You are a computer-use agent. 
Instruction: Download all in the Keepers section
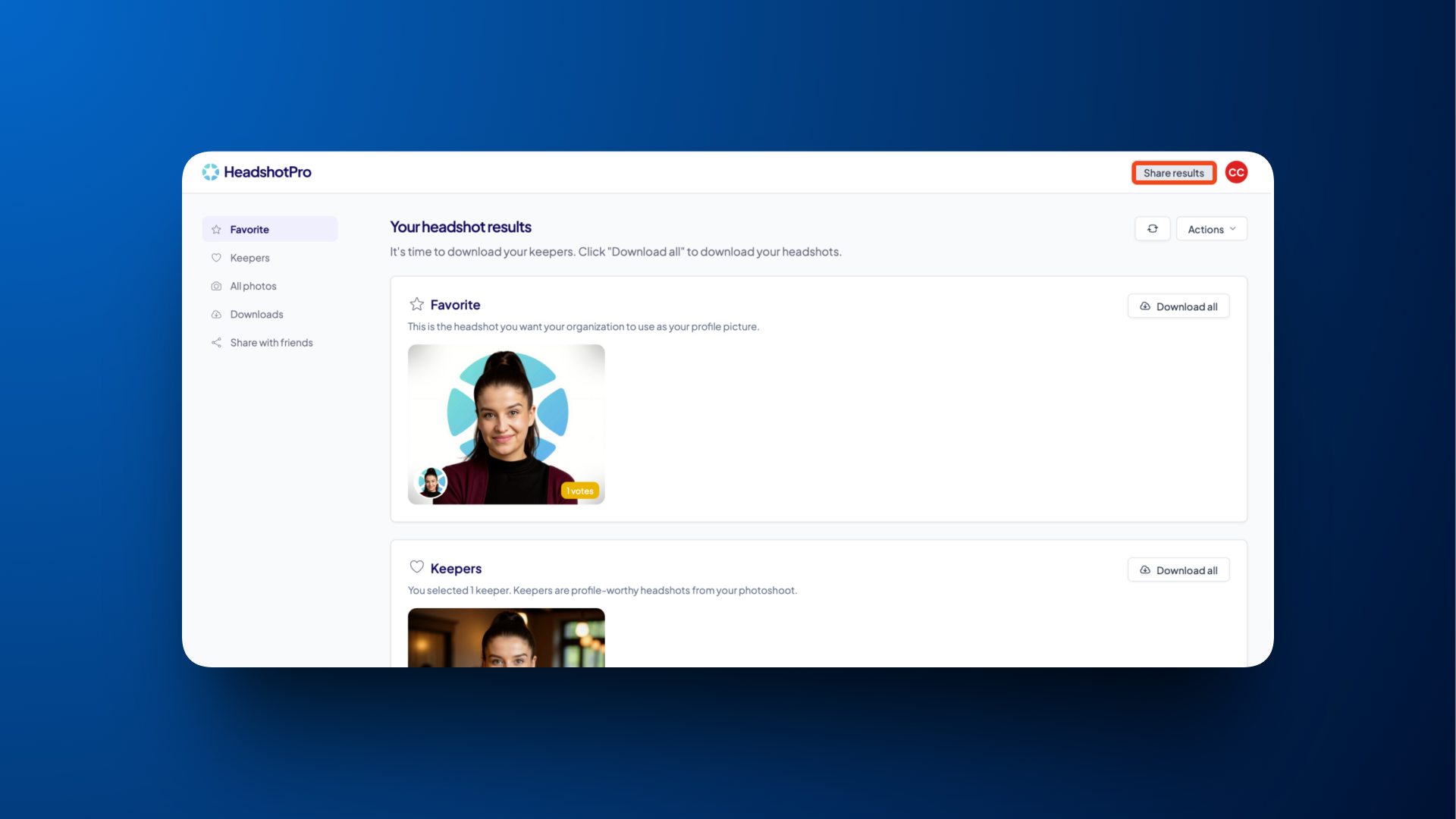pyautogui.click(x=1178, y=570)
